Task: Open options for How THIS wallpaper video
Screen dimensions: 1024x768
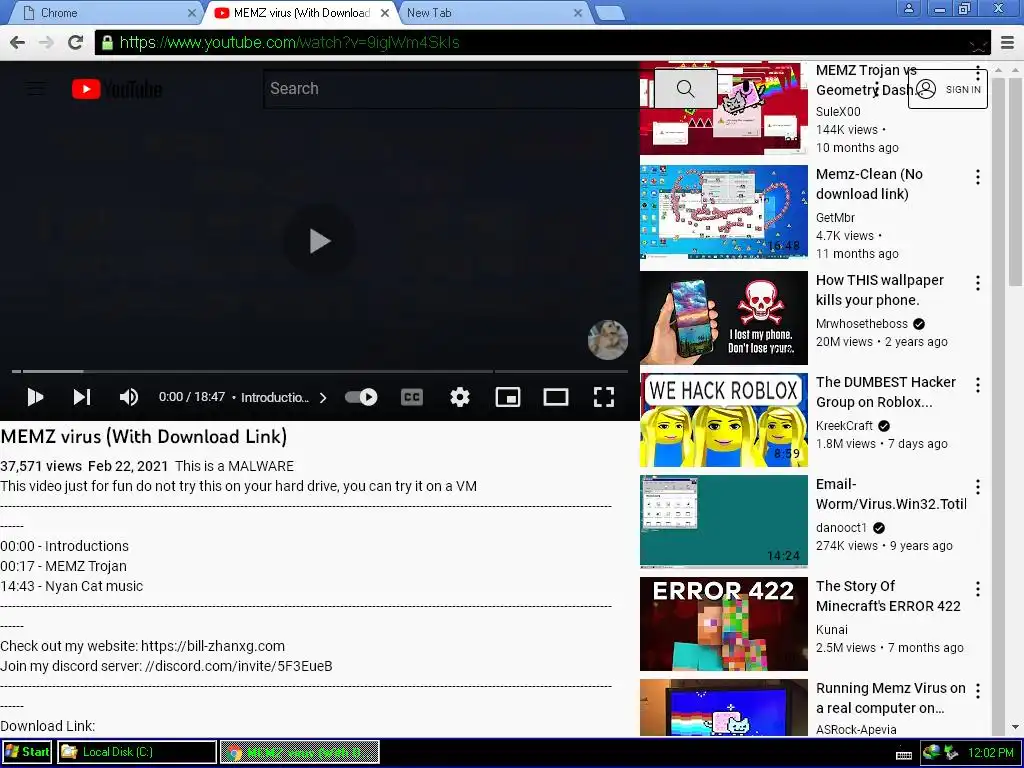Action: (x=978, y=283)
